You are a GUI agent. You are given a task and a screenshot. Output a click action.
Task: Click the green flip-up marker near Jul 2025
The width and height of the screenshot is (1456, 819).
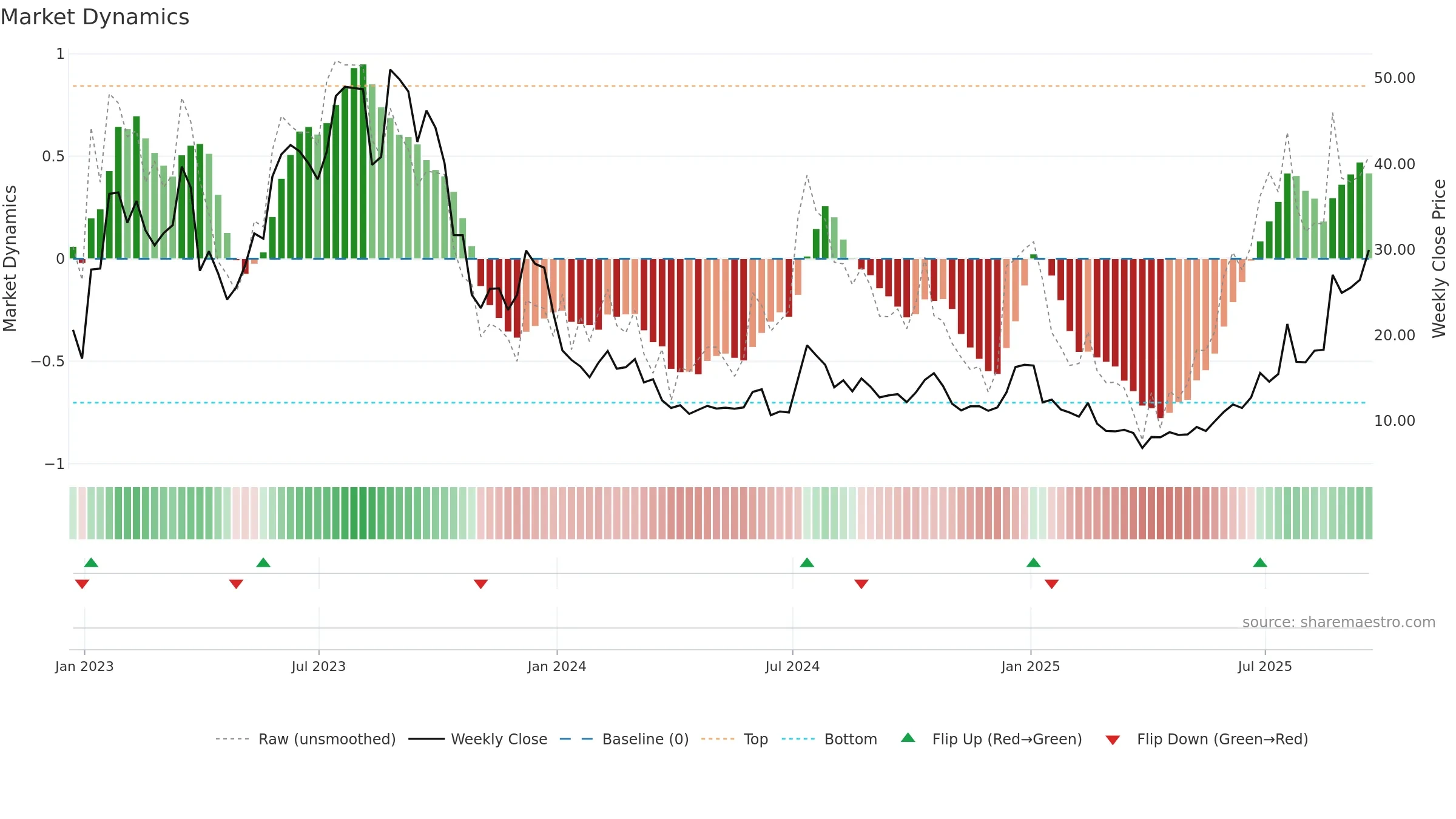click(x=1260, y=562)
